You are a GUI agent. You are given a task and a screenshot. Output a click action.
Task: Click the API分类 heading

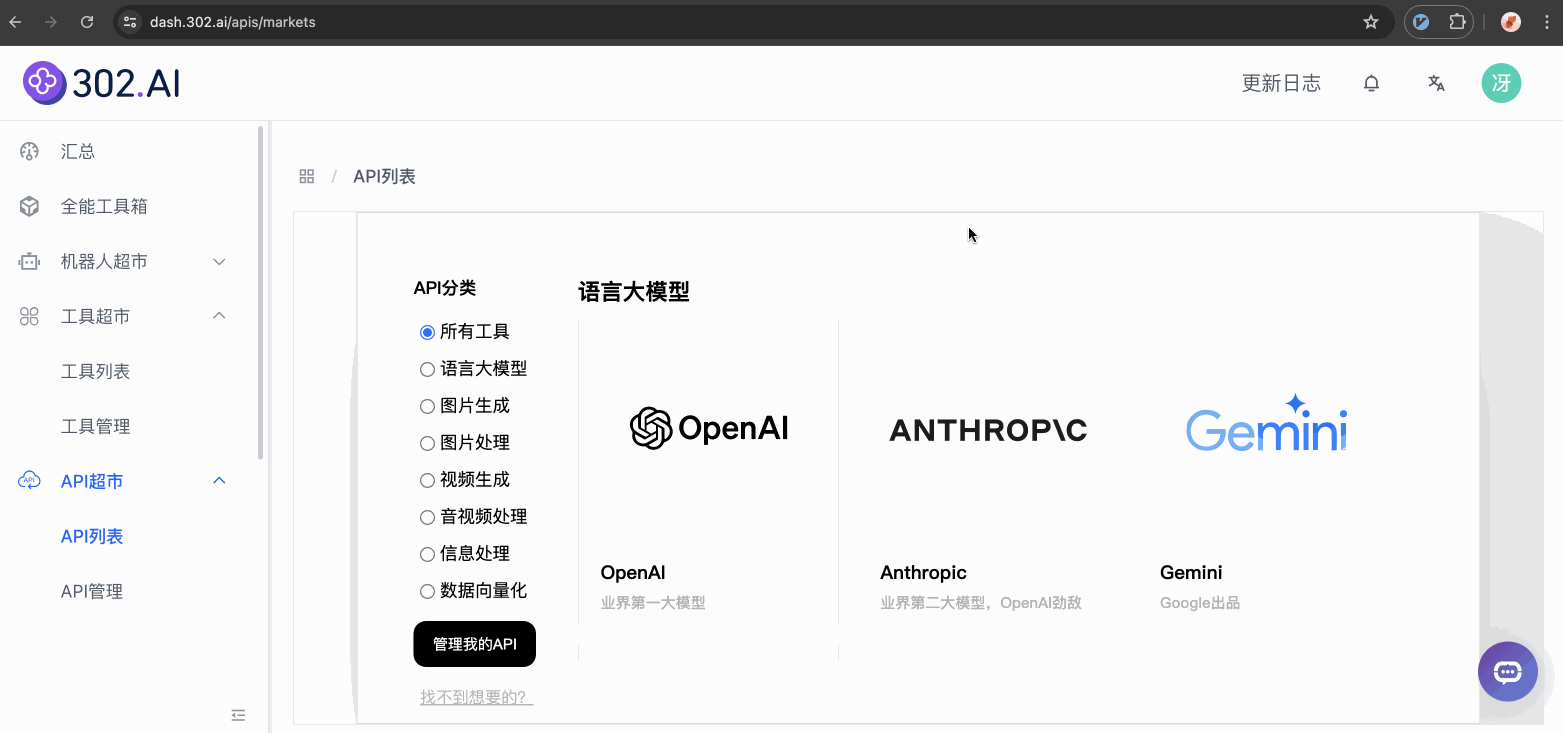pos(445,288)
